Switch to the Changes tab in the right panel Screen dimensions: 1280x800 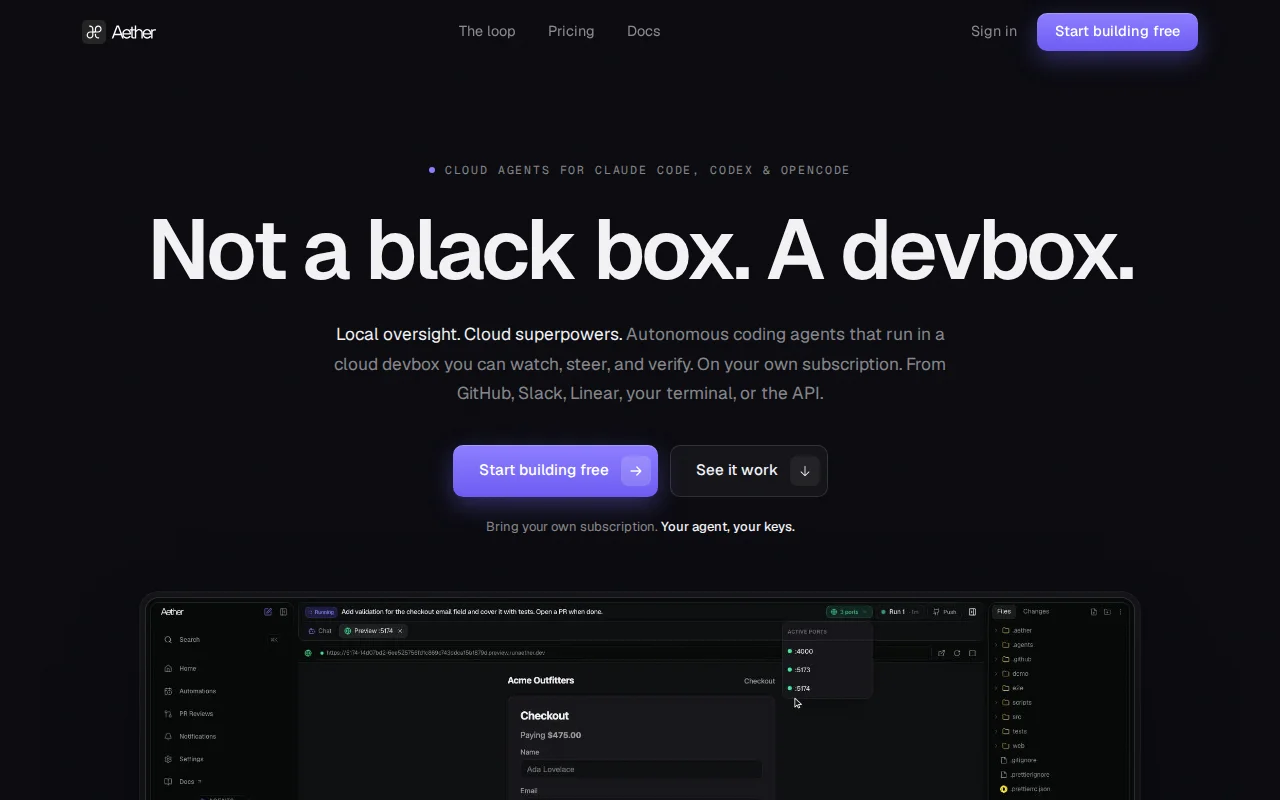point(1036,612)
